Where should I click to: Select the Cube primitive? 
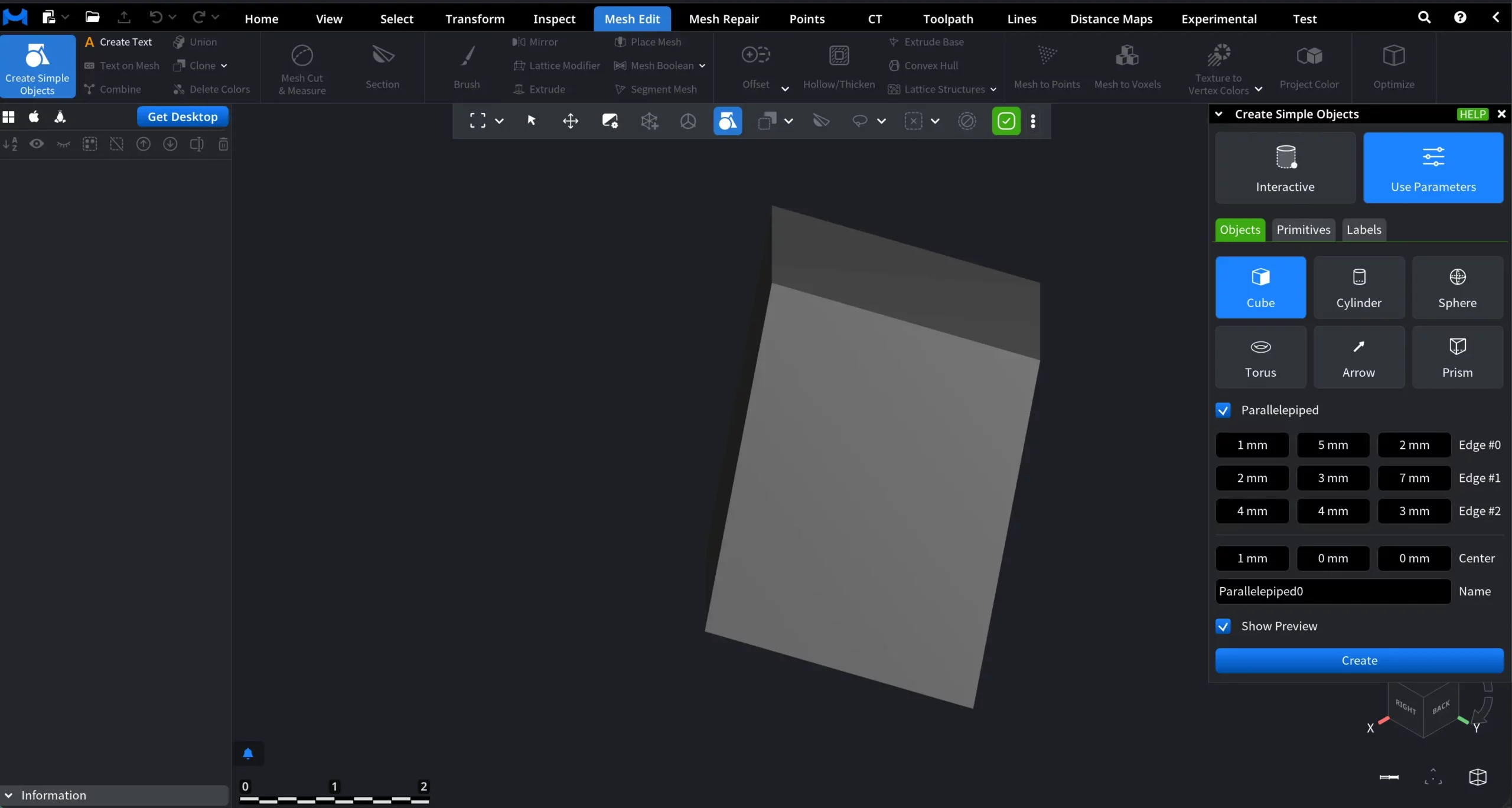(x=1260, y=288)
